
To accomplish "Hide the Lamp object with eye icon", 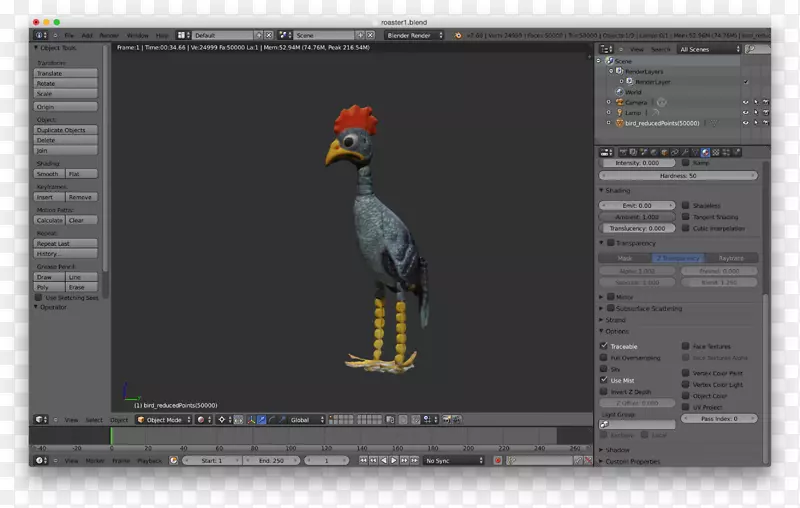I will tap(745, 113).
